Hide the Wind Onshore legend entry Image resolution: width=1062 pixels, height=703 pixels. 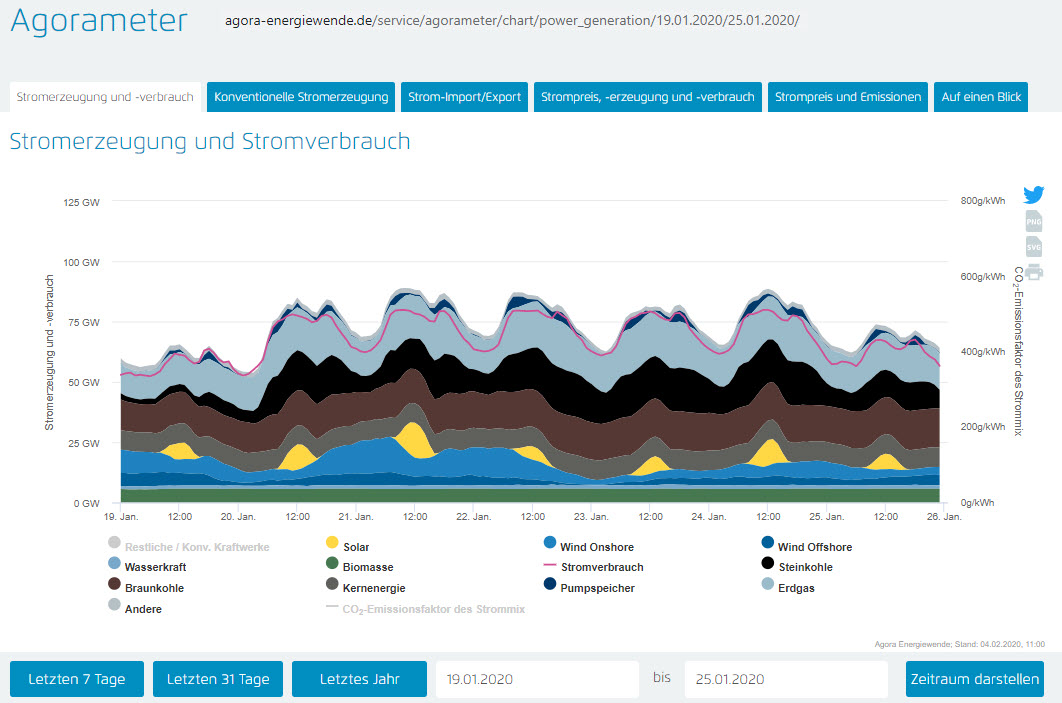[x=596, y=547]
